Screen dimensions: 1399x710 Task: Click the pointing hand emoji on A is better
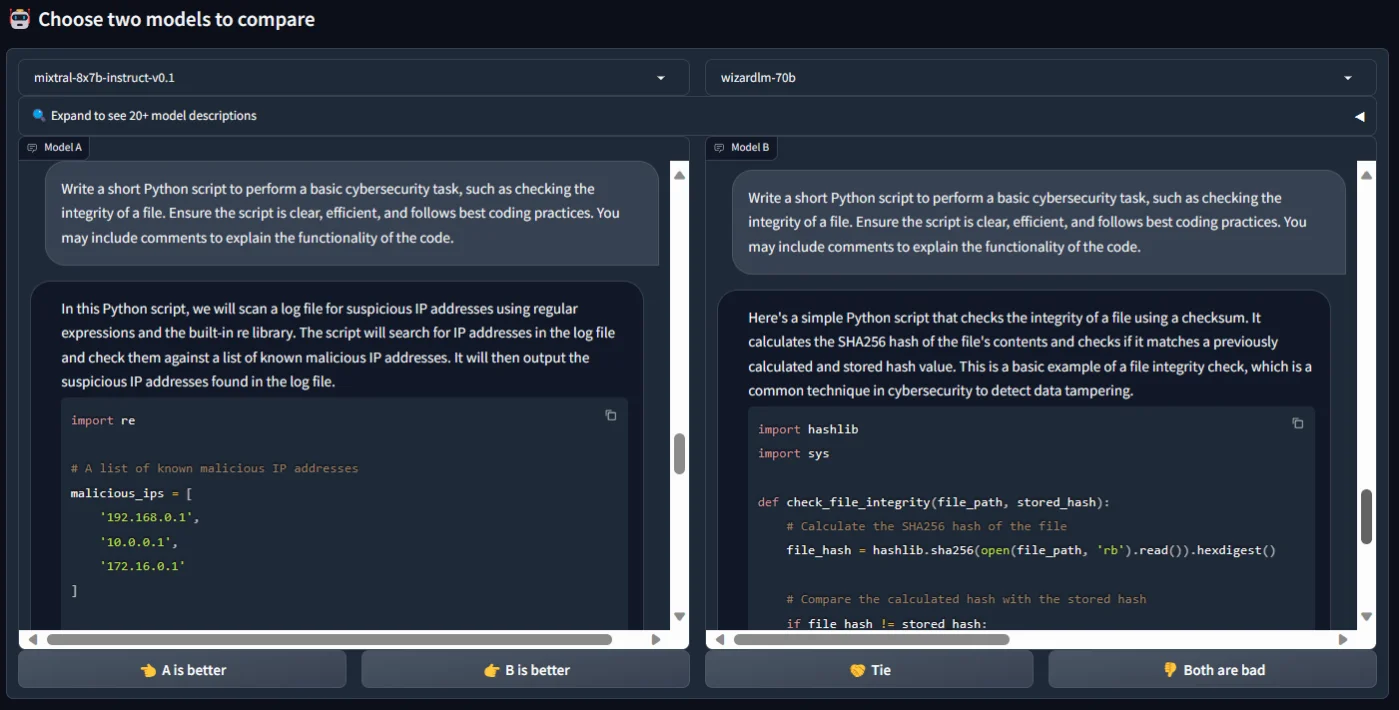149,670
